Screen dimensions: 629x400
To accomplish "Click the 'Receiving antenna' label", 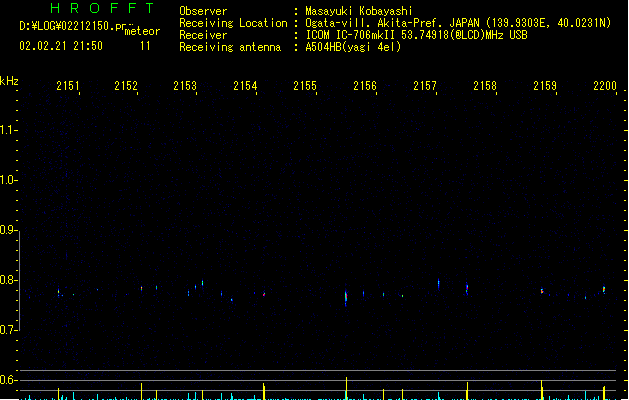I will pos(230,47).
